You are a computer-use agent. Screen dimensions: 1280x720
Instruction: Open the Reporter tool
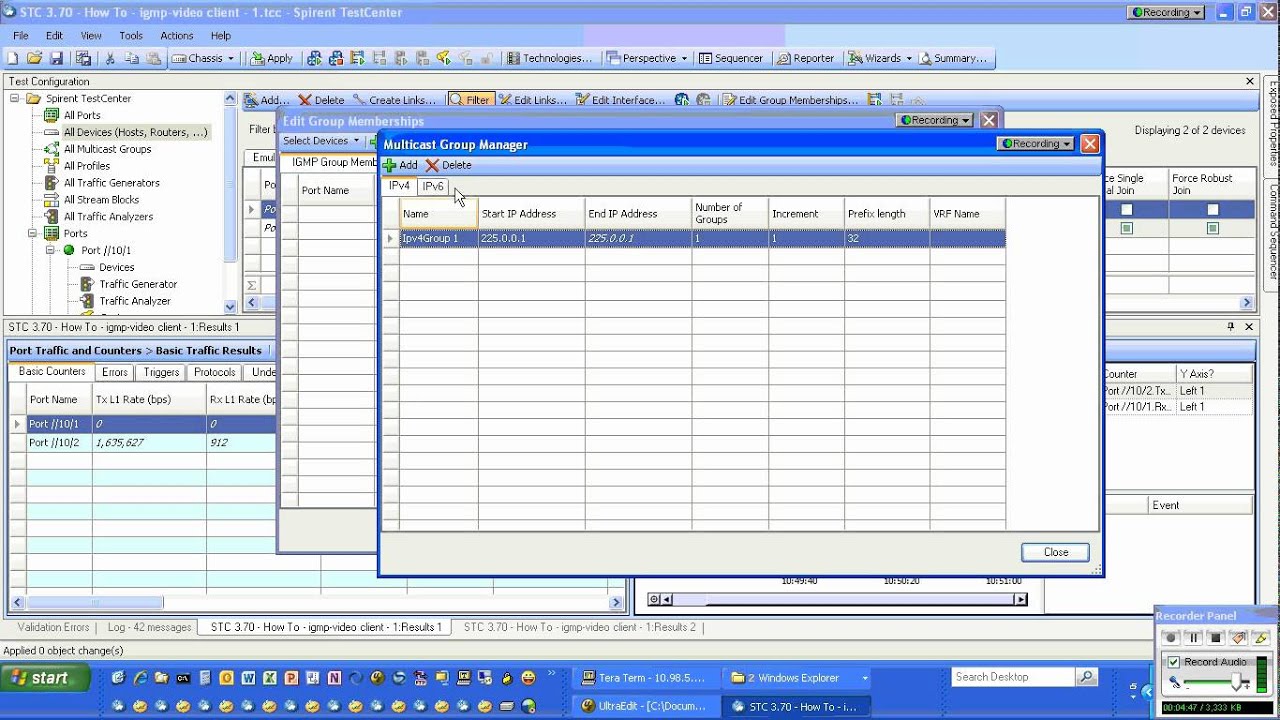(806, 58)
